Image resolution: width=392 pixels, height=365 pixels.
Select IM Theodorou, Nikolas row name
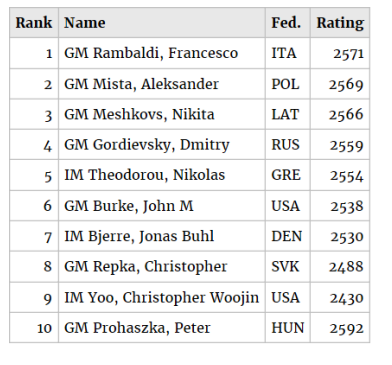[x=162, y=175]
